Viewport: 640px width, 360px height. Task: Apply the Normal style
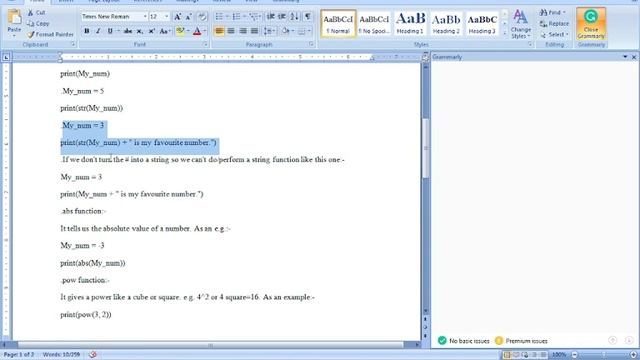pos(338,24)
